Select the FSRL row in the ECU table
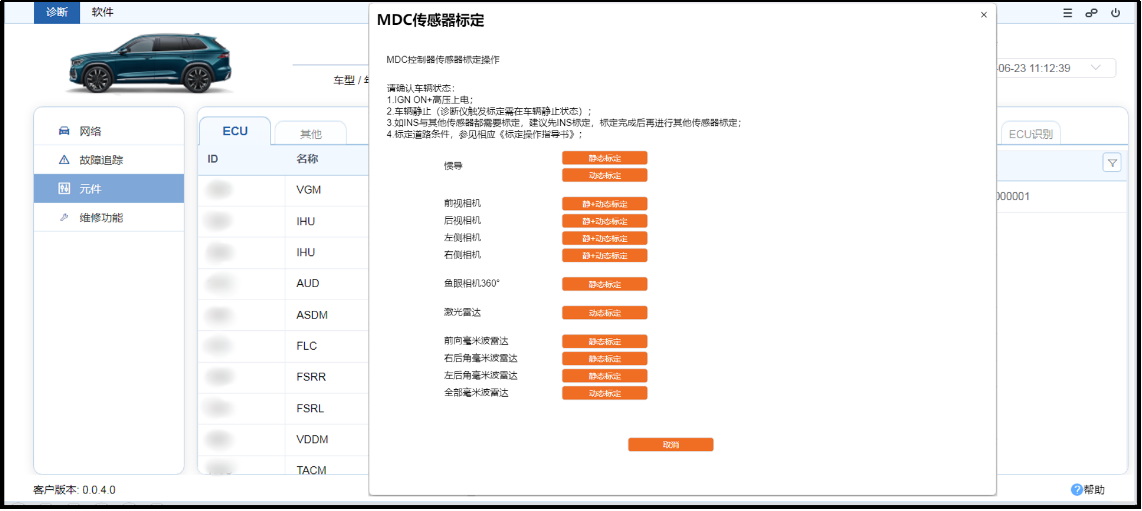1142x511 pixels. (x=283, y=408)
